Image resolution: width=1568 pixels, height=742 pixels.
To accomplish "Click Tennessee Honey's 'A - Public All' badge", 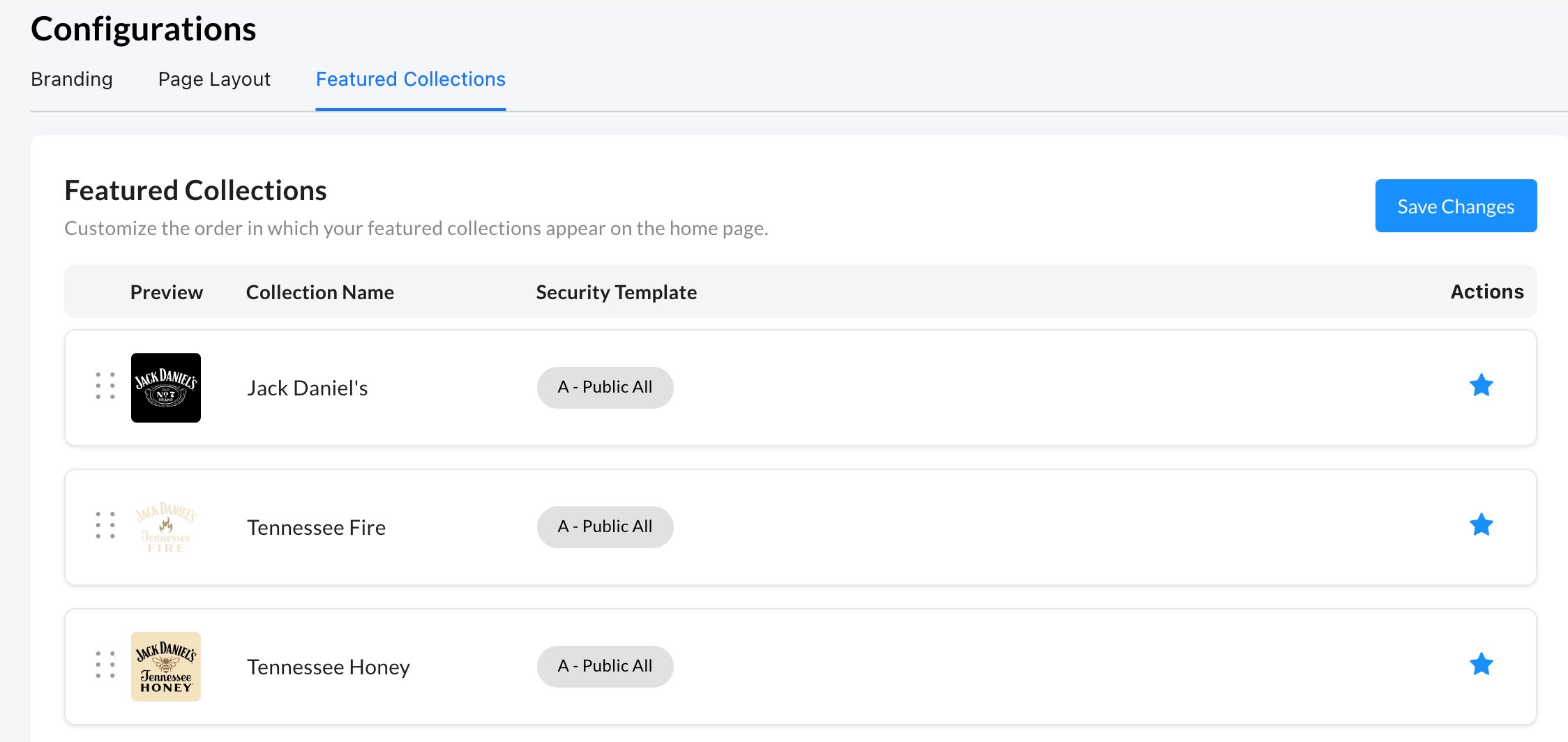I will click(605, 667).
